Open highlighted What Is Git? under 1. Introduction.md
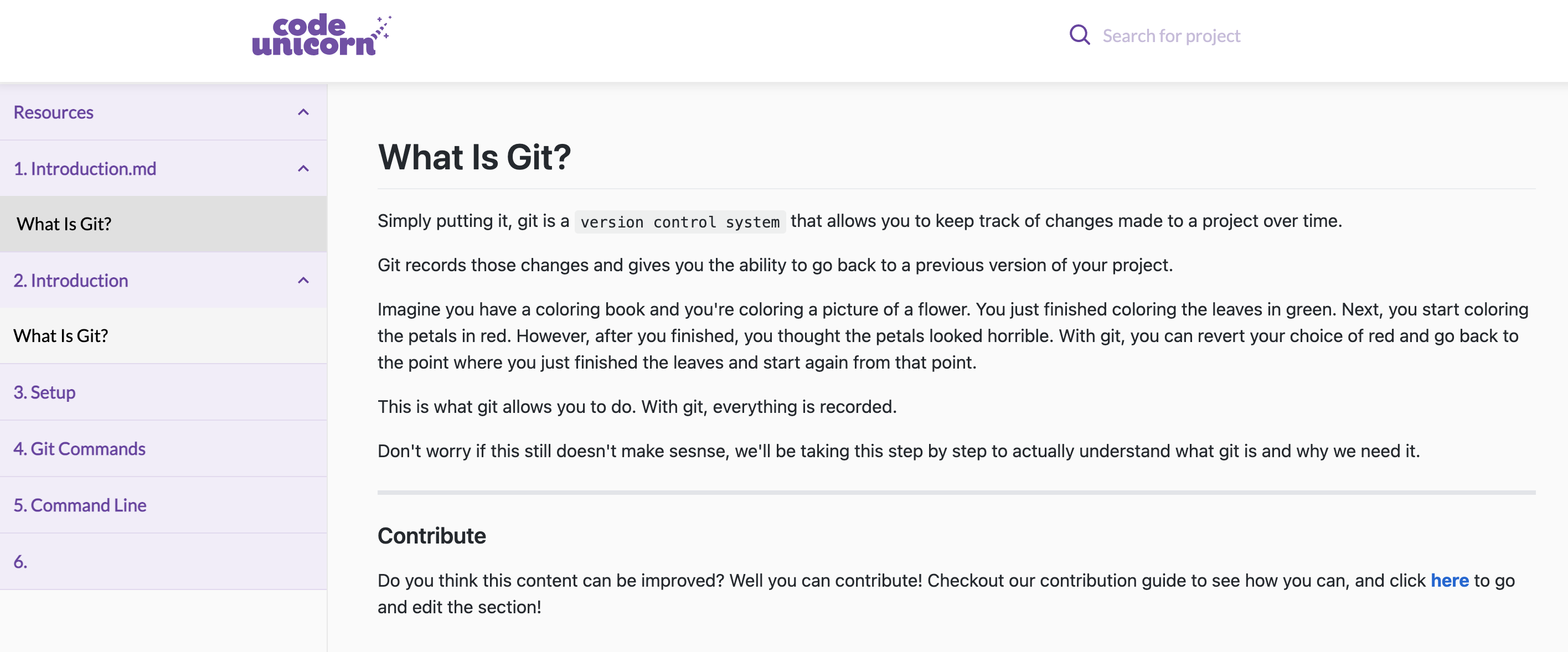Viewport: 1568px width, 652px height. coord(64,224)
